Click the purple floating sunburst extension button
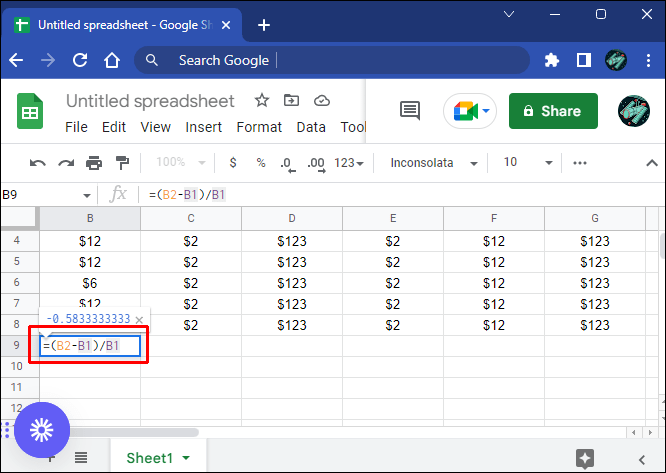 point(42,430)
